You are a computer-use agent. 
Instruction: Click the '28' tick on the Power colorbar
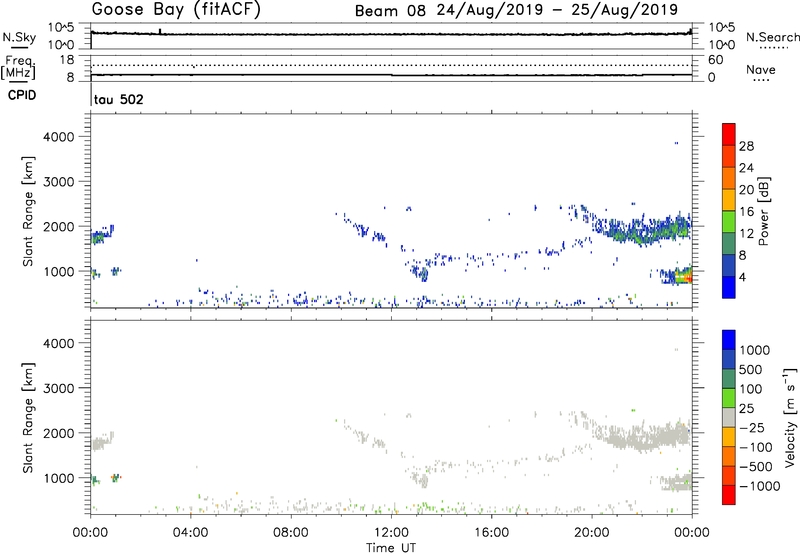pos(746,146)
